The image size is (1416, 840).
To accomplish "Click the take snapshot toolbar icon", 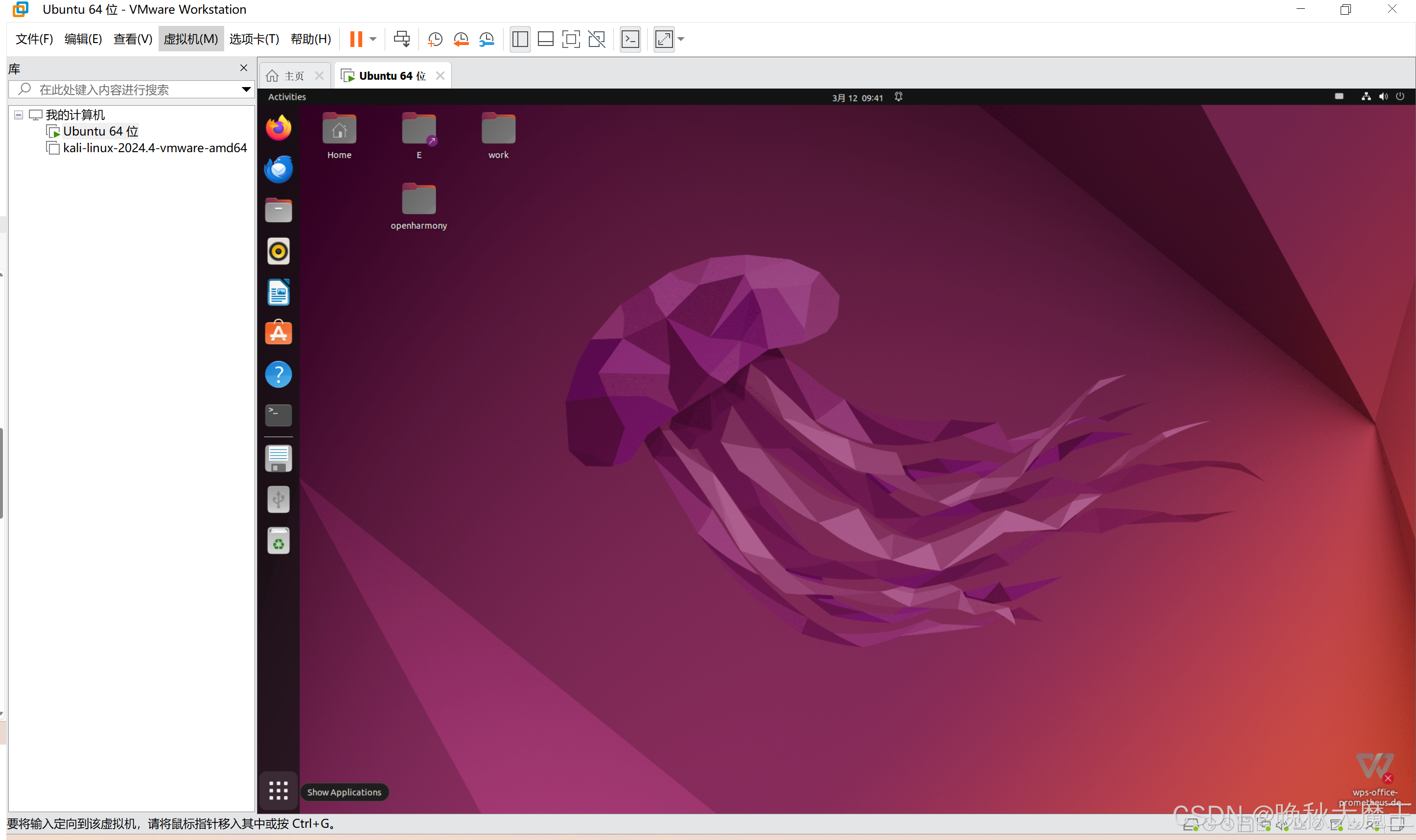I will (x=435, y=39).
